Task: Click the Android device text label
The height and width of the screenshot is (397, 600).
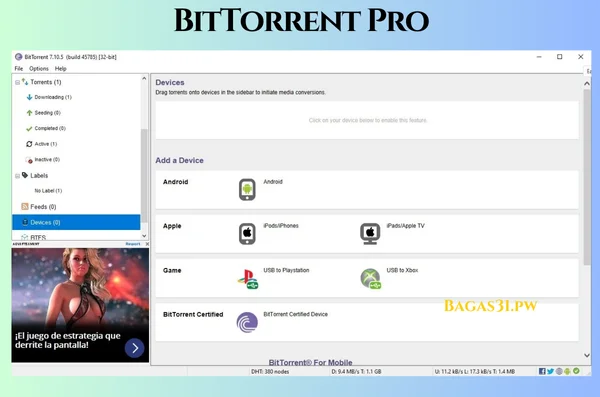Action: coord(273,182)
